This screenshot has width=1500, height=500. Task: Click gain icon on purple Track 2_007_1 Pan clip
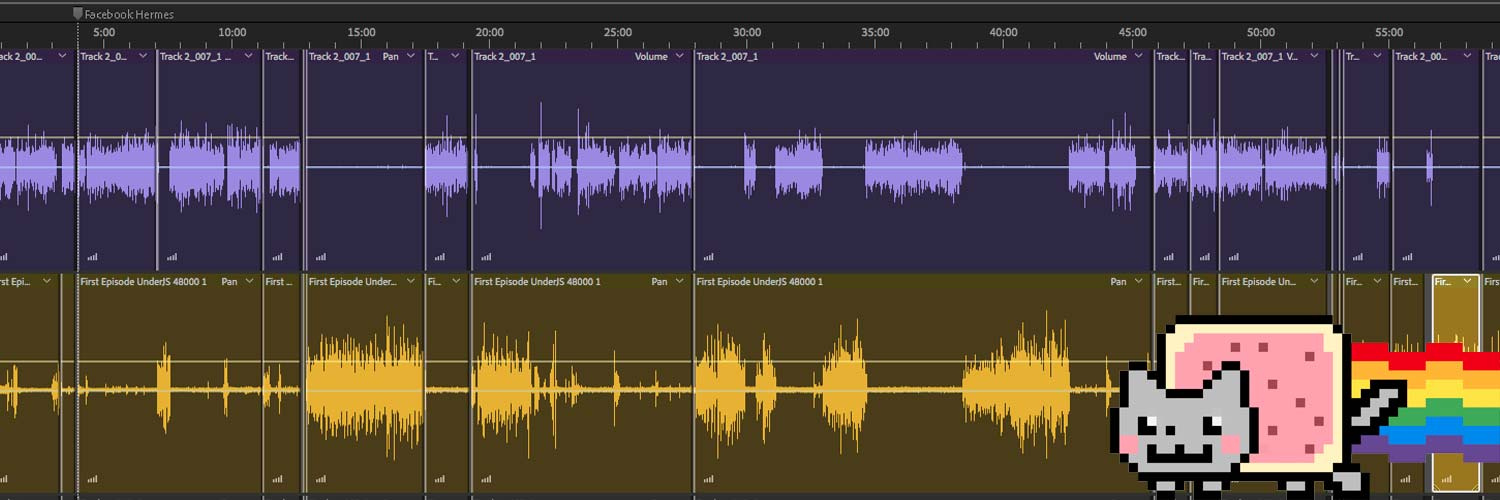pyautogui.click(x=318, y=257)
